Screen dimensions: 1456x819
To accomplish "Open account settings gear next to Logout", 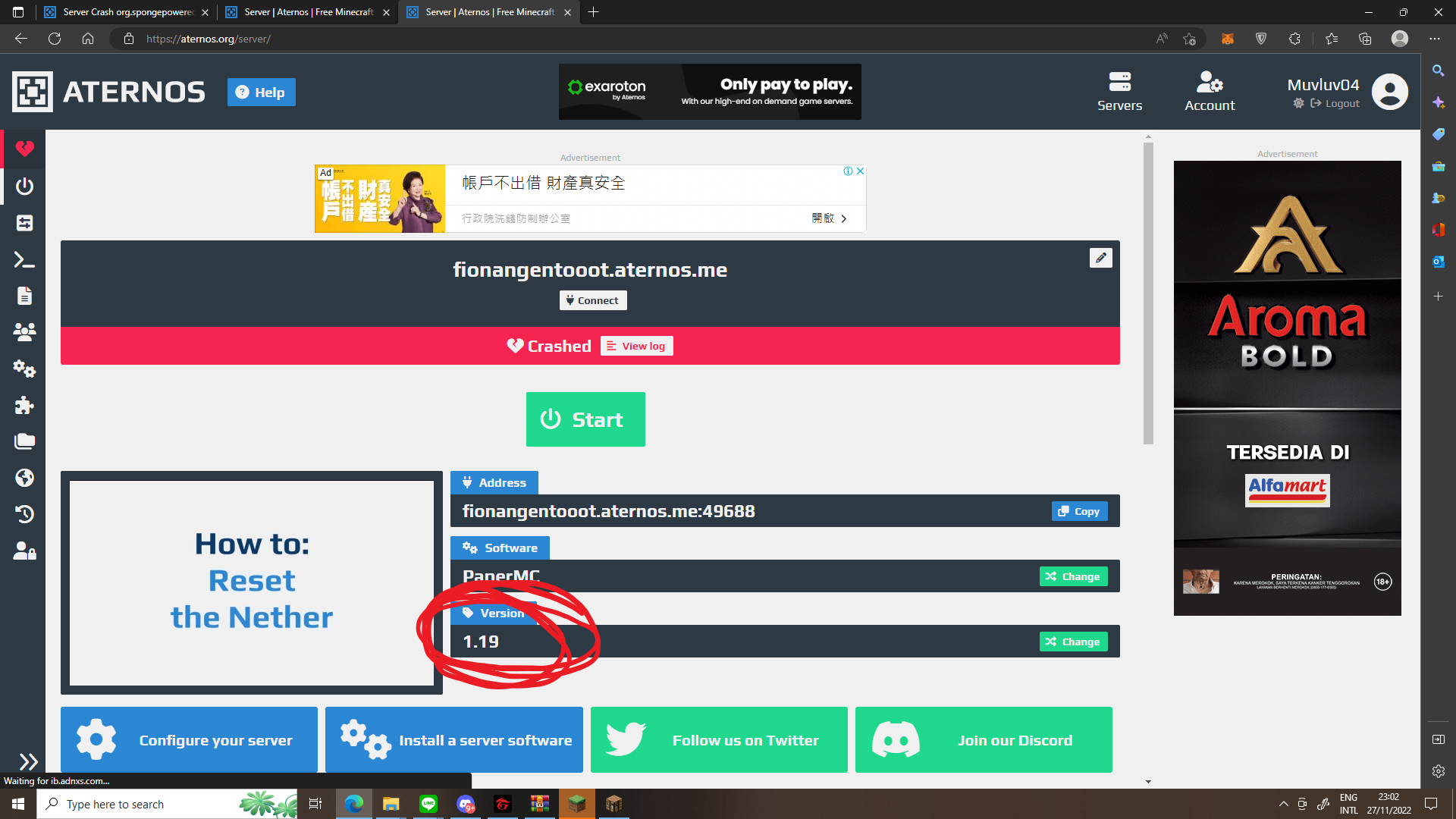I will click(1299, 103).
